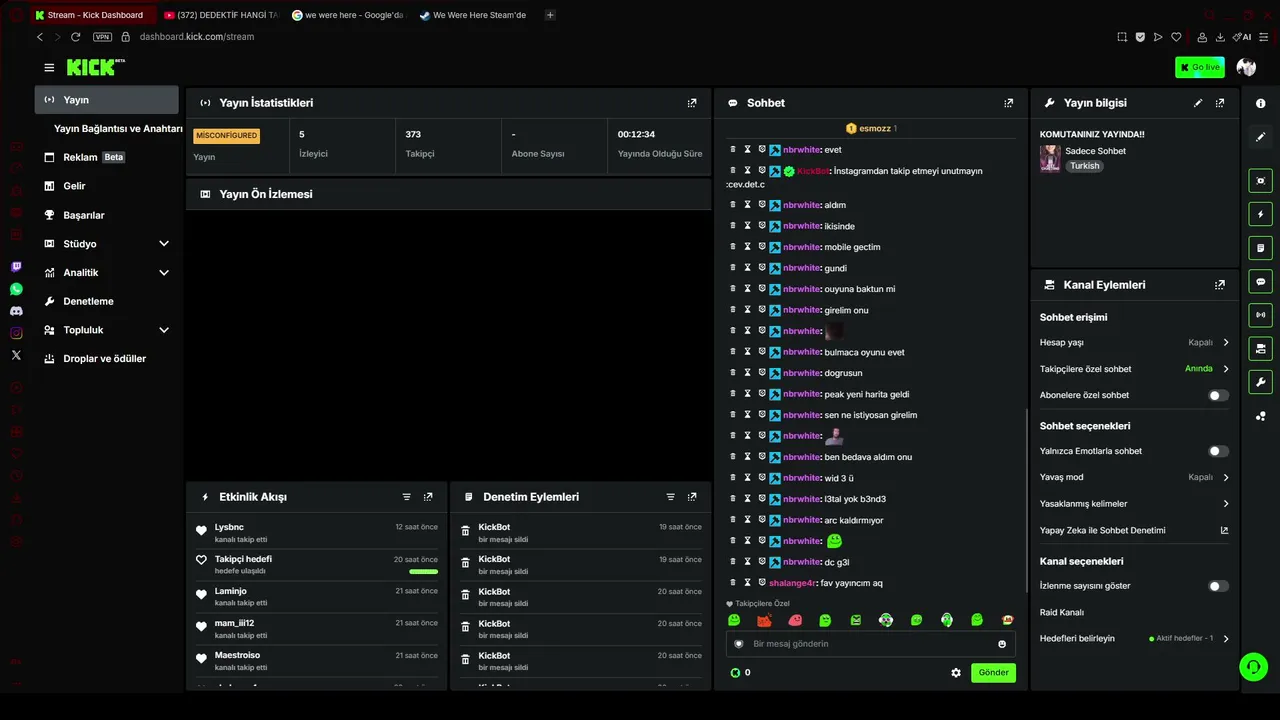This screenshot has width=1280, height=720.
Task: Expand the Stüdyo menu chevron
Action: 164,244
